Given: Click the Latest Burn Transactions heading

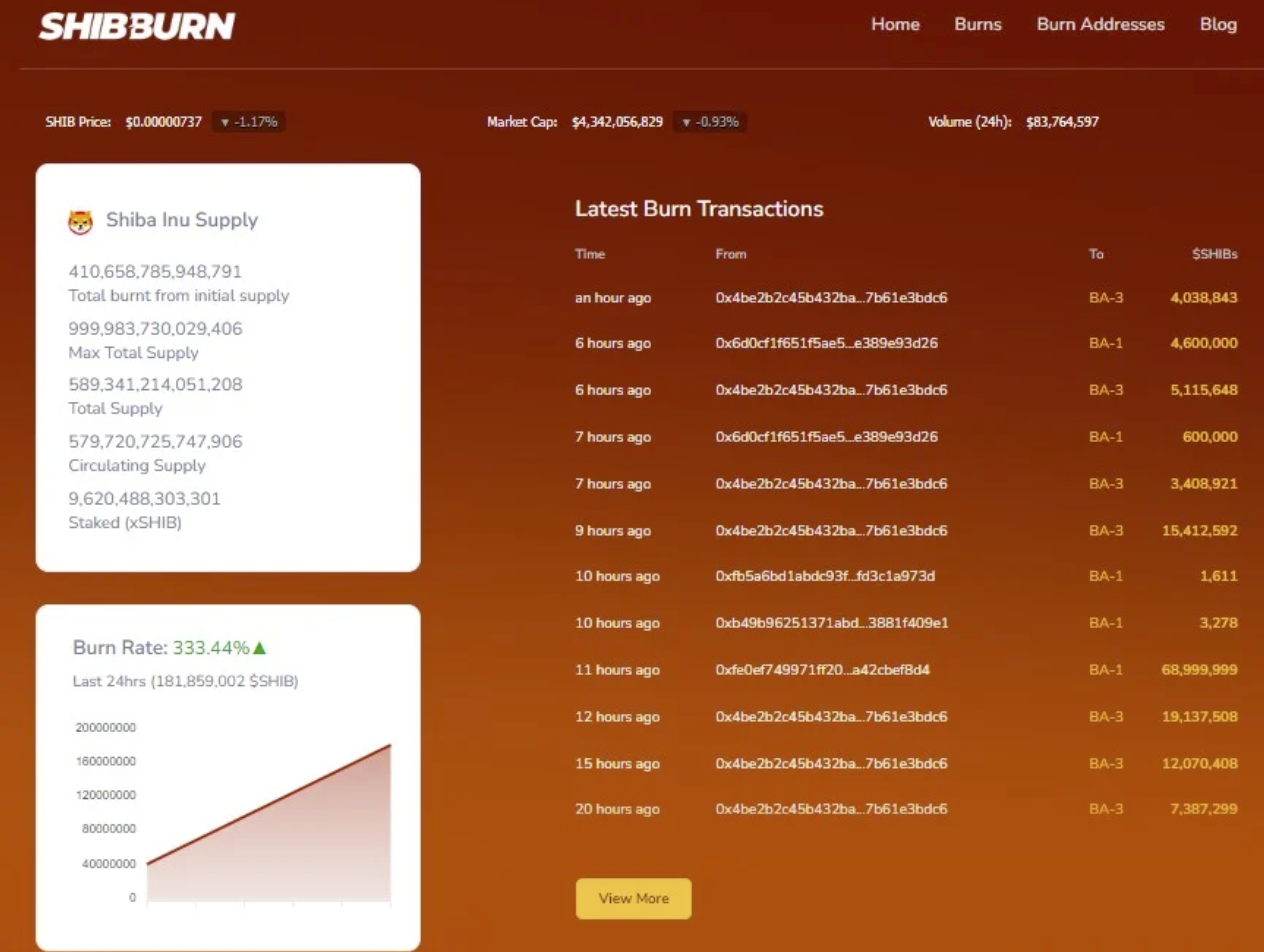Looking at the screenshot, I should (699, 209).
